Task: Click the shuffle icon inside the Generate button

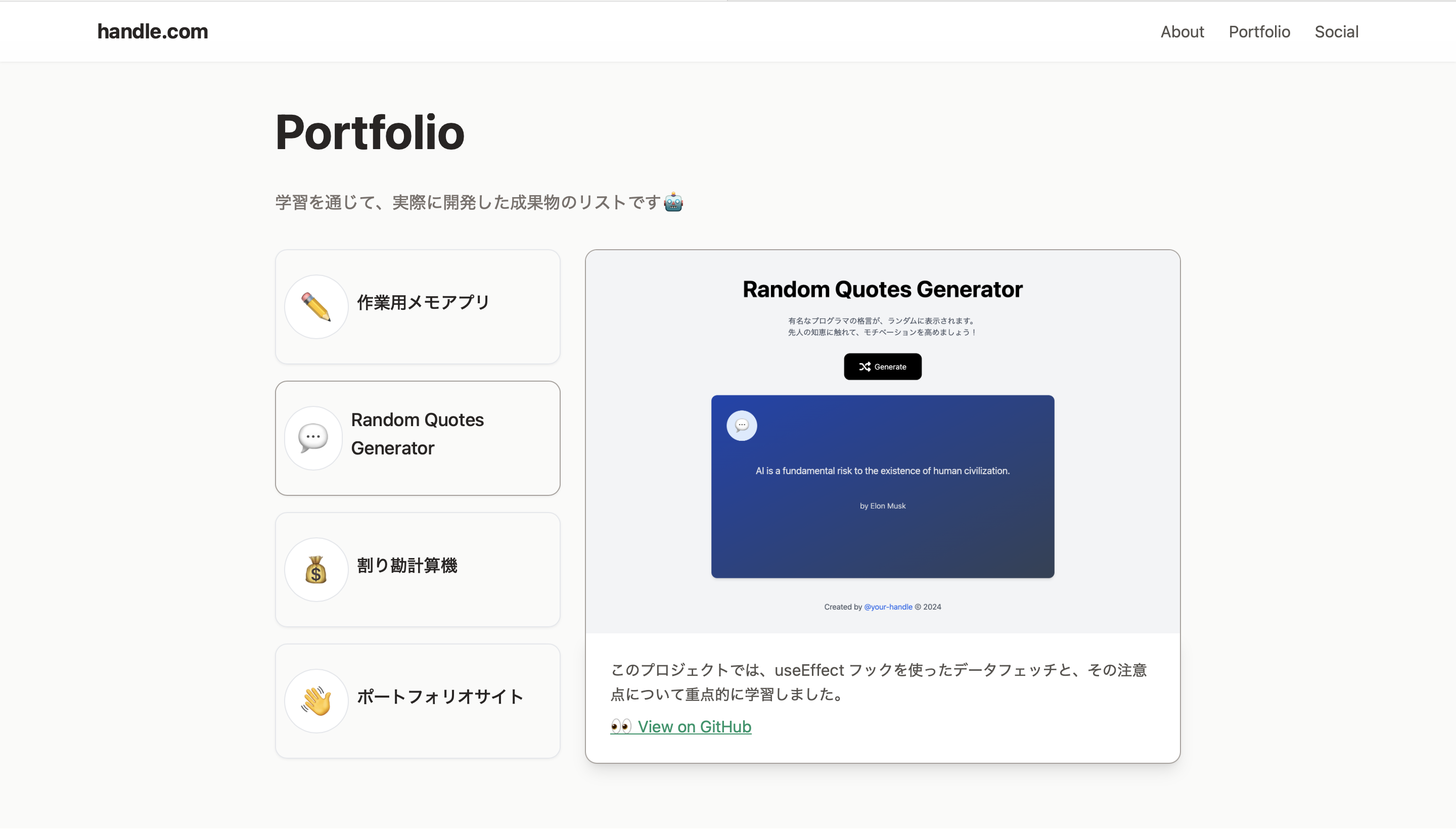Action: pyautogui.click(x=864, y=366)
